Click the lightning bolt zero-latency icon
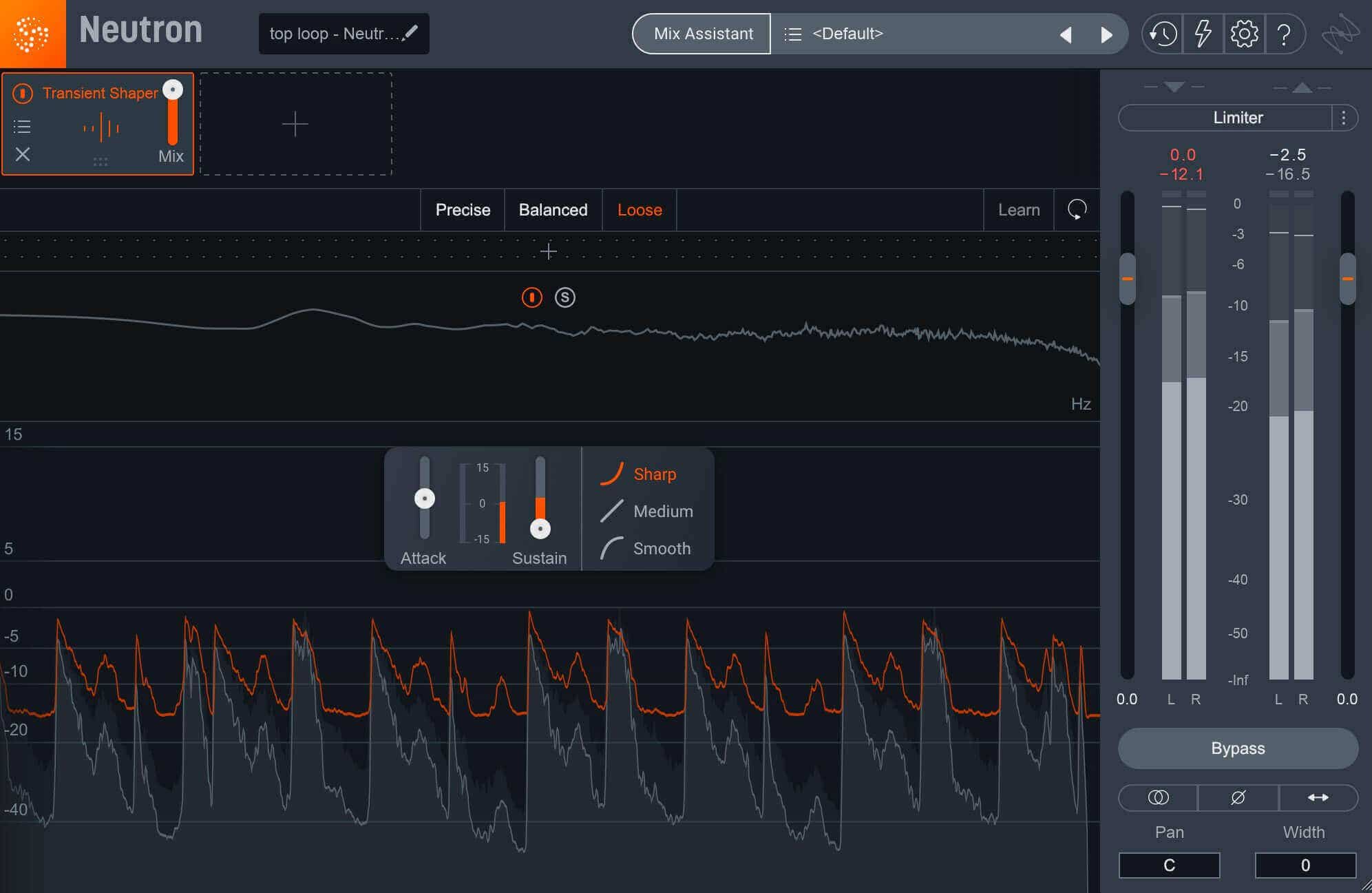The height and width of the screenshot is (893, 1372). 1203,34
